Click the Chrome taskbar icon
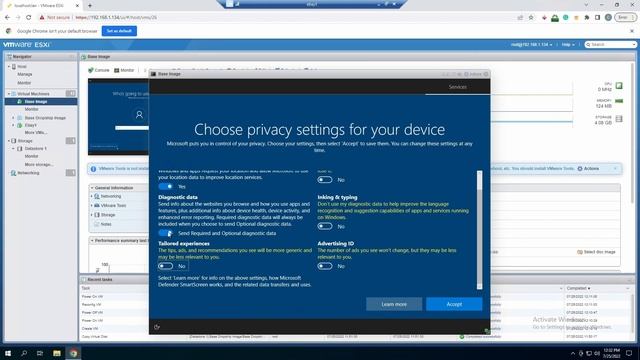The image size is (640, 360). coord(73,353)
